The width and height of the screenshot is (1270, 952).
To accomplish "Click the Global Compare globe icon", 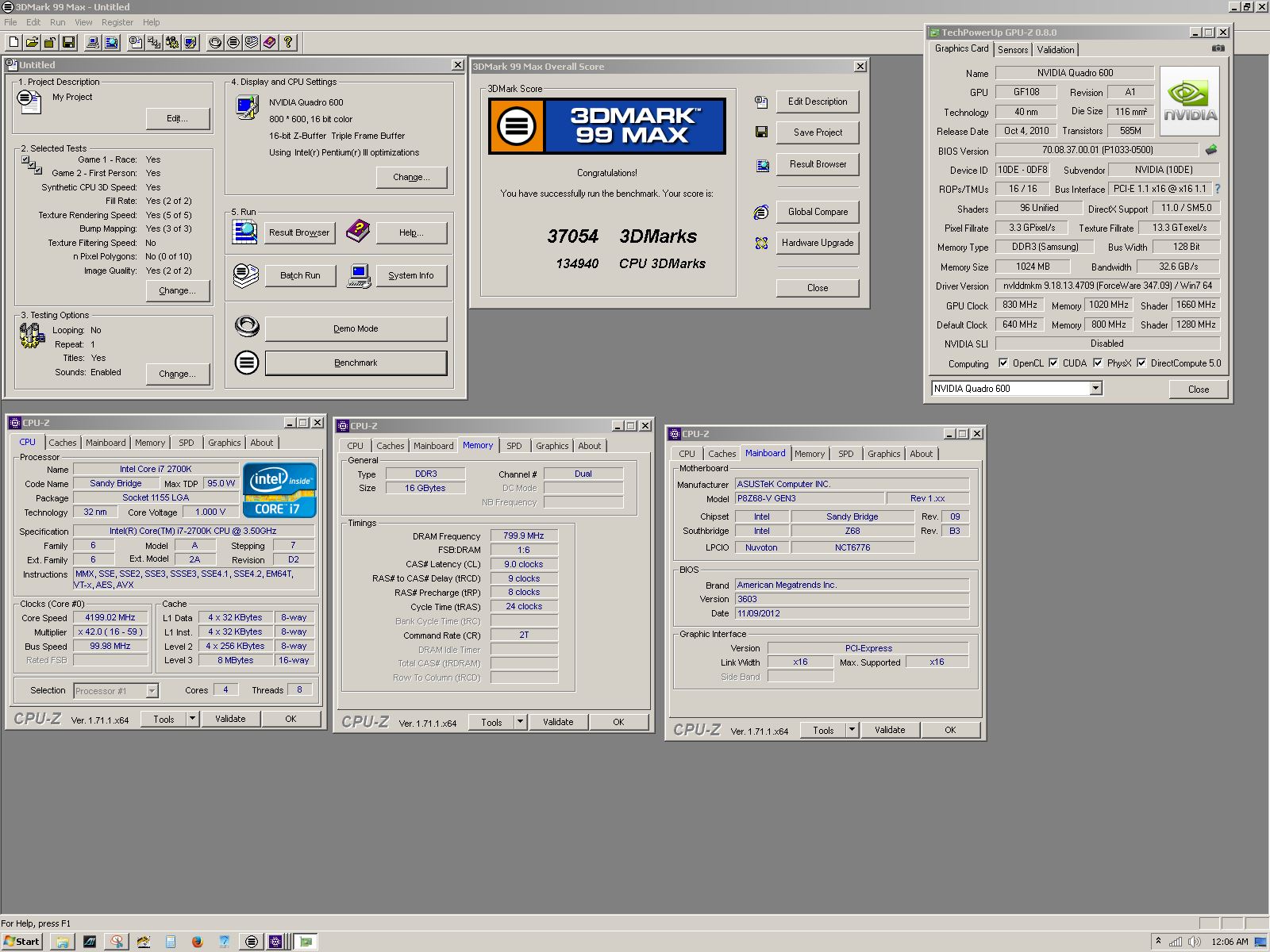I will [760, 212].
